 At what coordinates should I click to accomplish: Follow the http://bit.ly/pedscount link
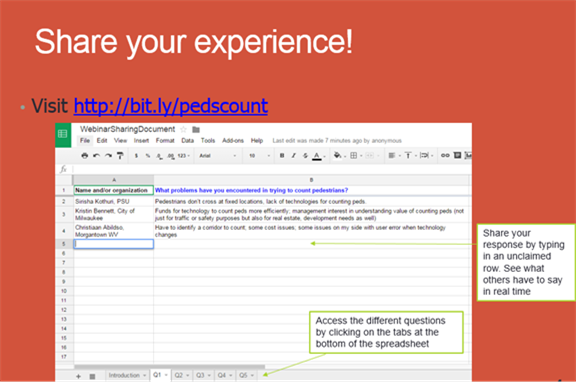pos(171,106)
